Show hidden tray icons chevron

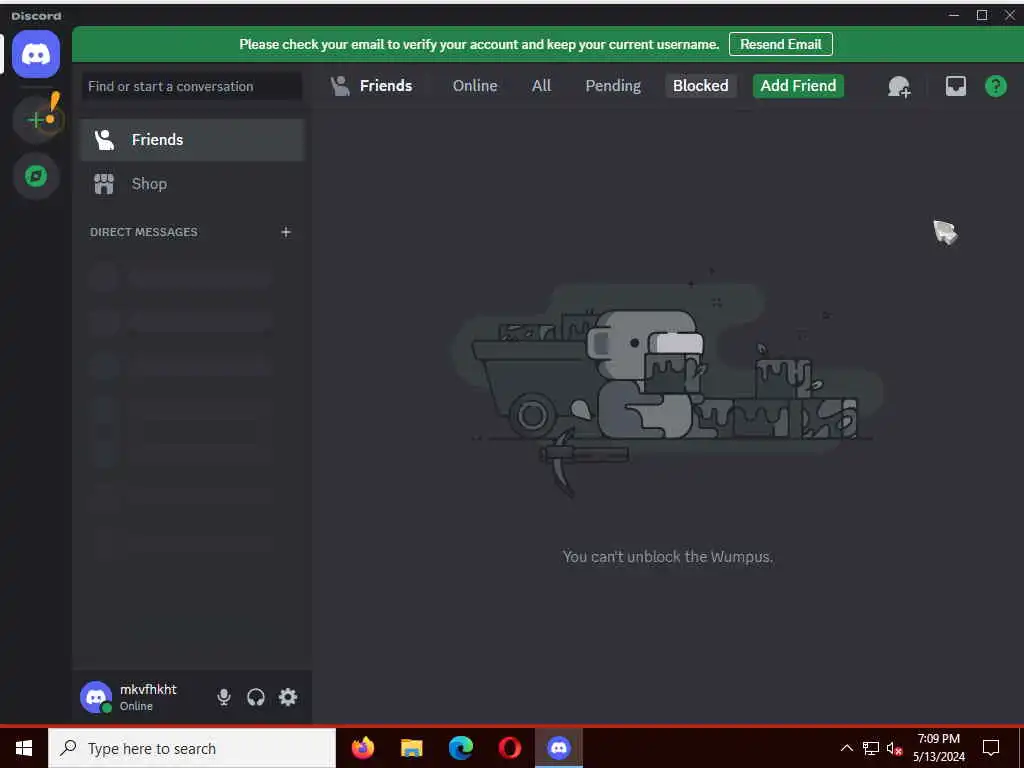[846, 748]
